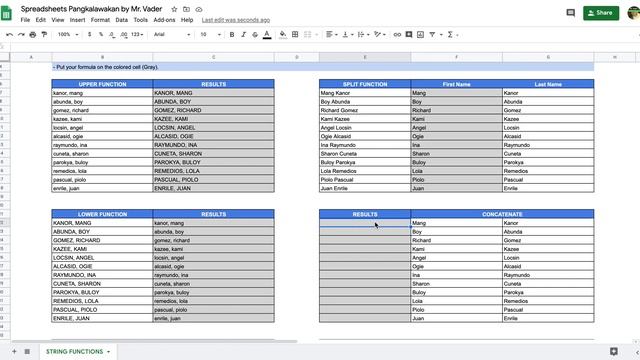Click the create filter icon
Image resolution: width=640 pixels, height=360 pixels.
point(432,35)
